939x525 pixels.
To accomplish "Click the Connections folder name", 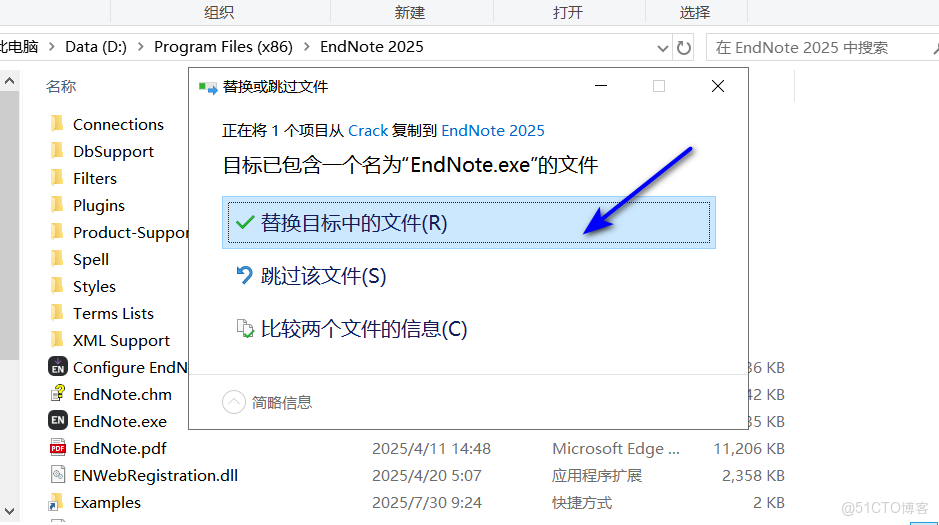I will 119,124.
